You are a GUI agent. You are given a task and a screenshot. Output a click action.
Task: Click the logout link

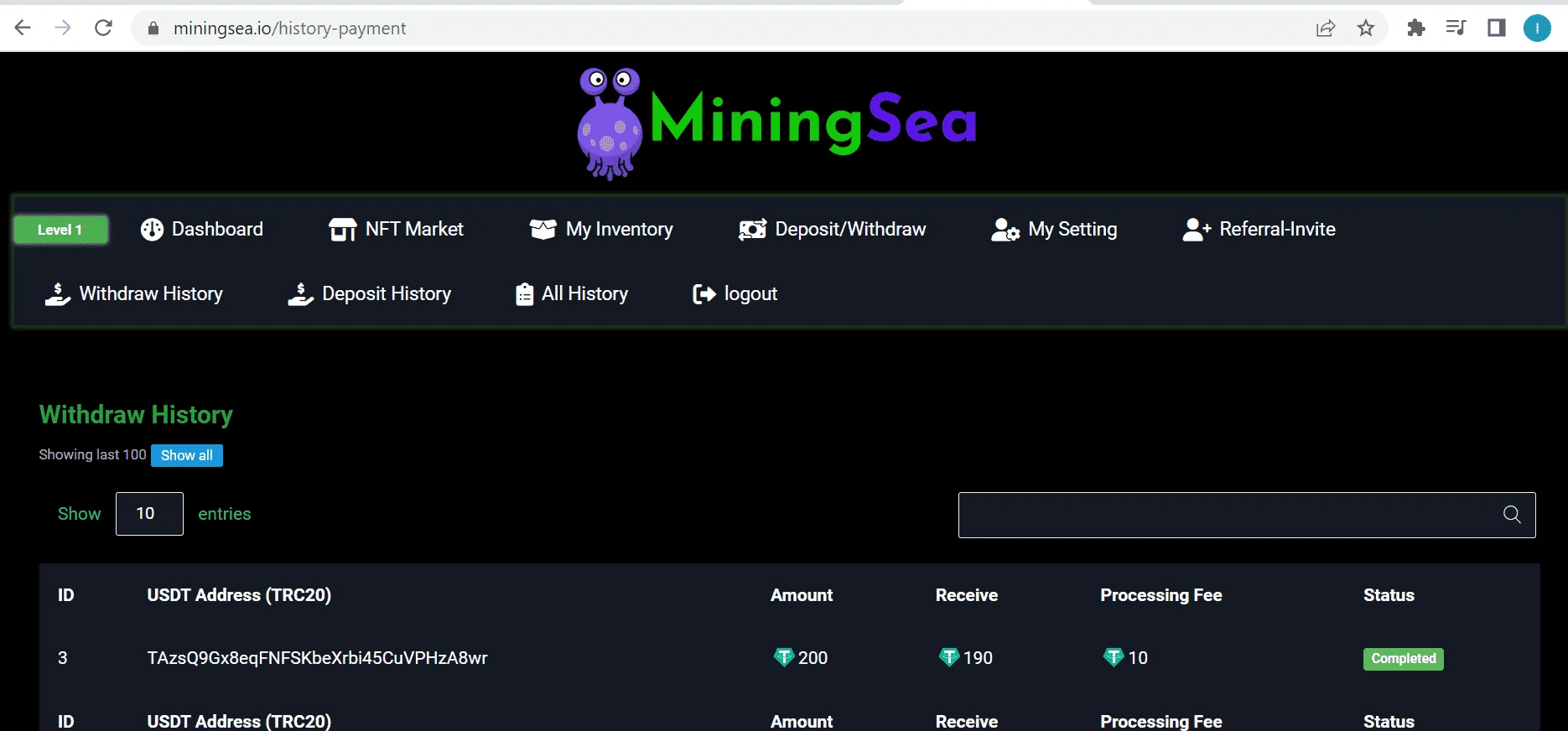(x=735, y=294)
